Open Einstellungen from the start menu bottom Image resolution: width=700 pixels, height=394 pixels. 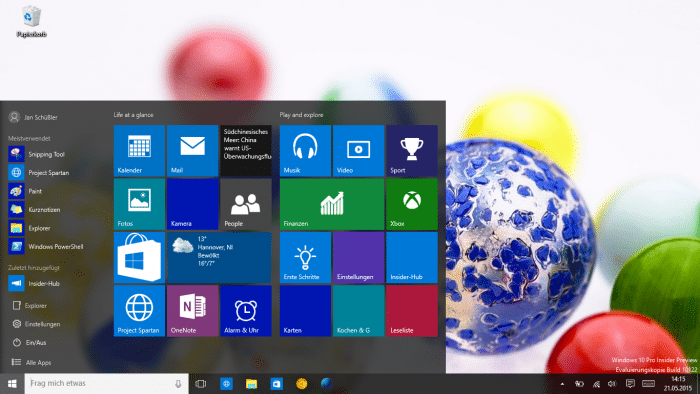(x=36, y=324)
